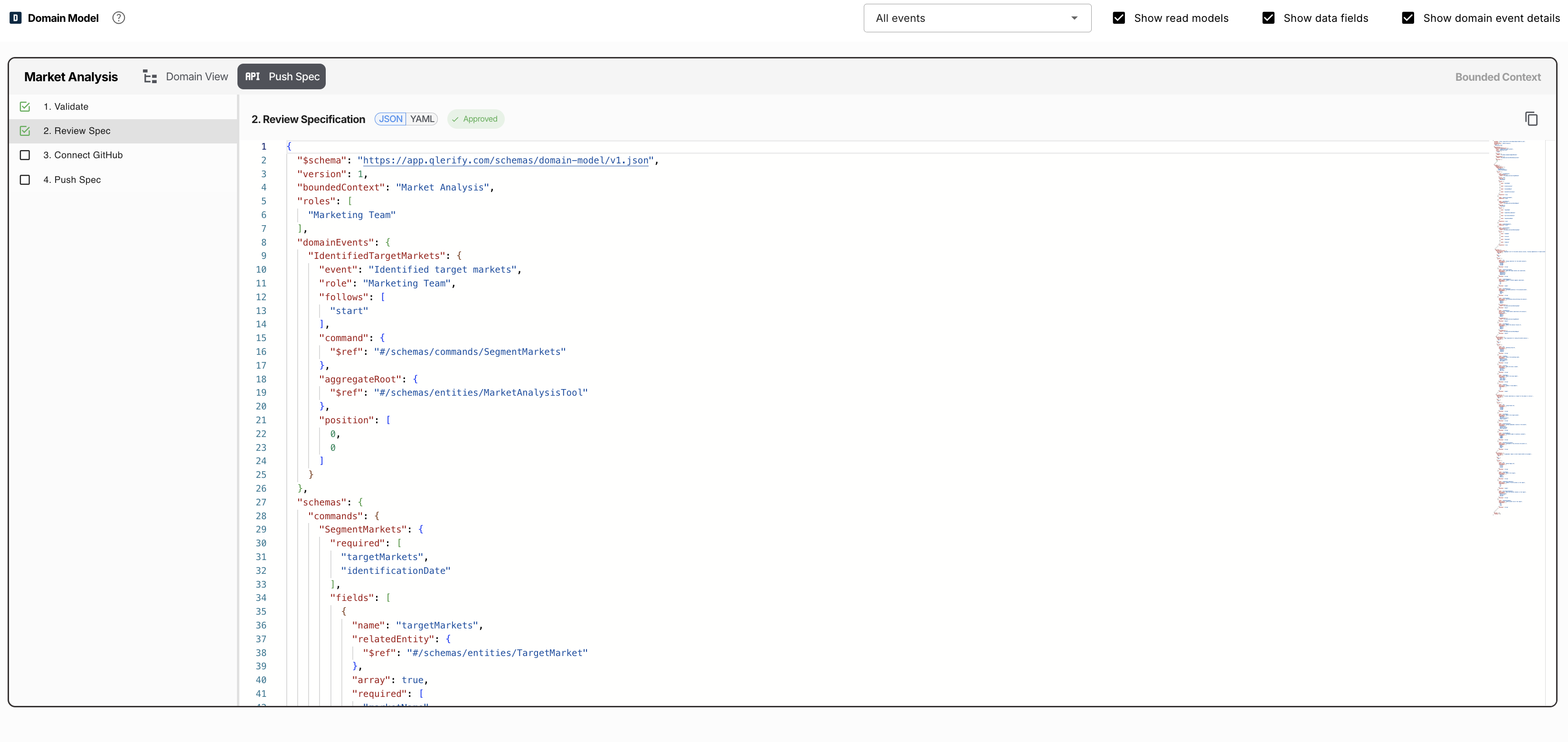Go to step 1. Validate
Viewport: 1568px width, 742px height.
click(123, 106)
